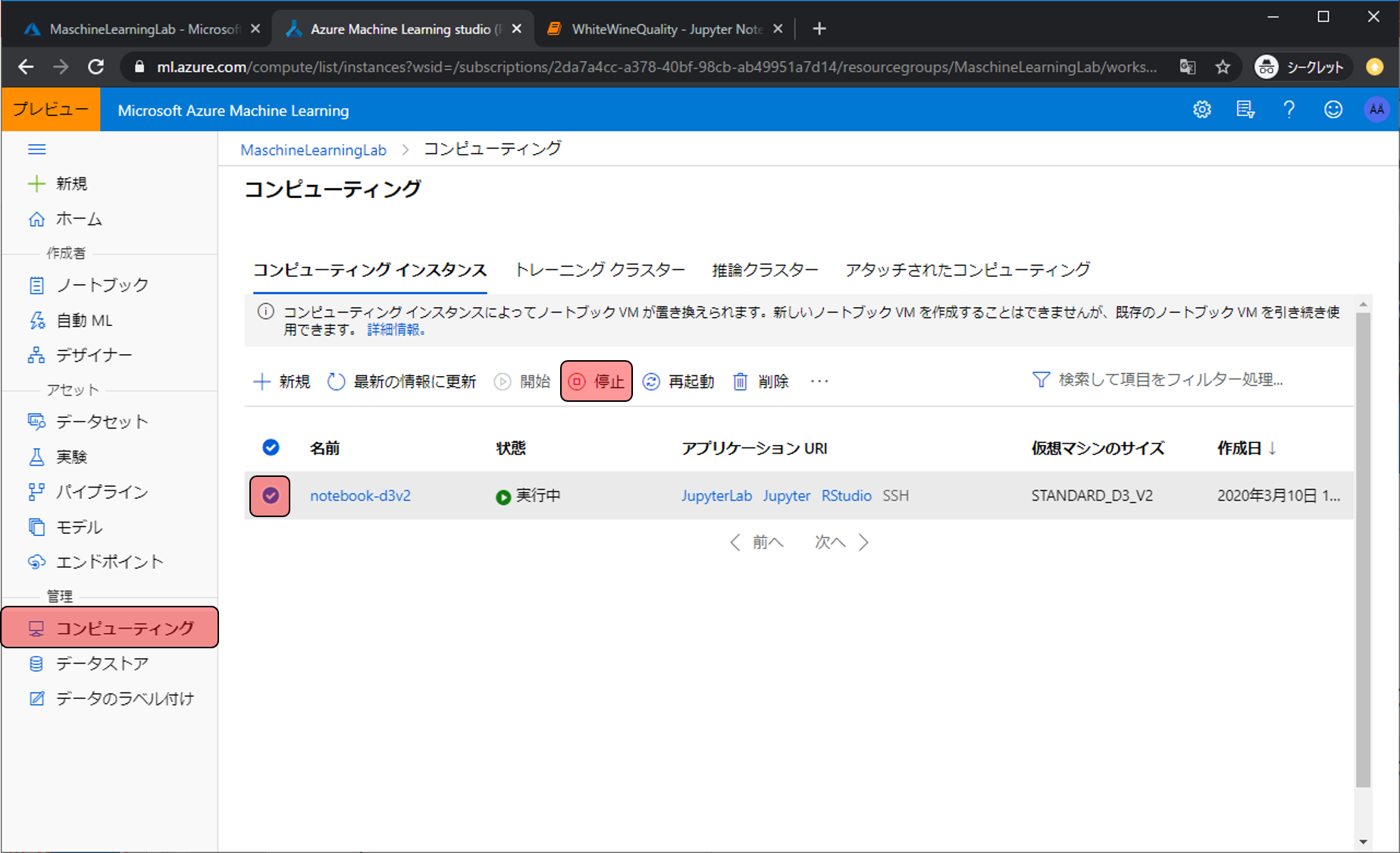Open the notifications panel icon in header
1400x853 pixels.
[1245, 110]
